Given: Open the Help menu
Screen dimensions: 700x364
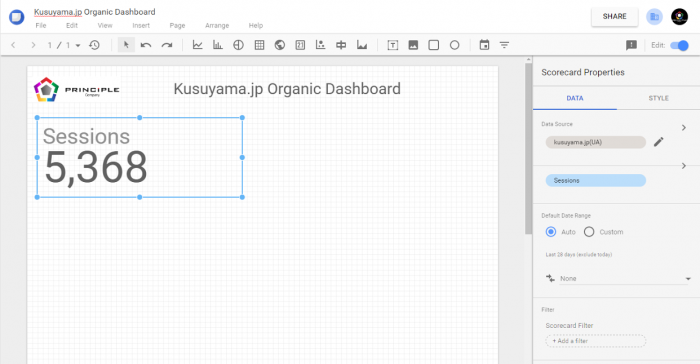Looking at the screenshot, I should point(256,25).
